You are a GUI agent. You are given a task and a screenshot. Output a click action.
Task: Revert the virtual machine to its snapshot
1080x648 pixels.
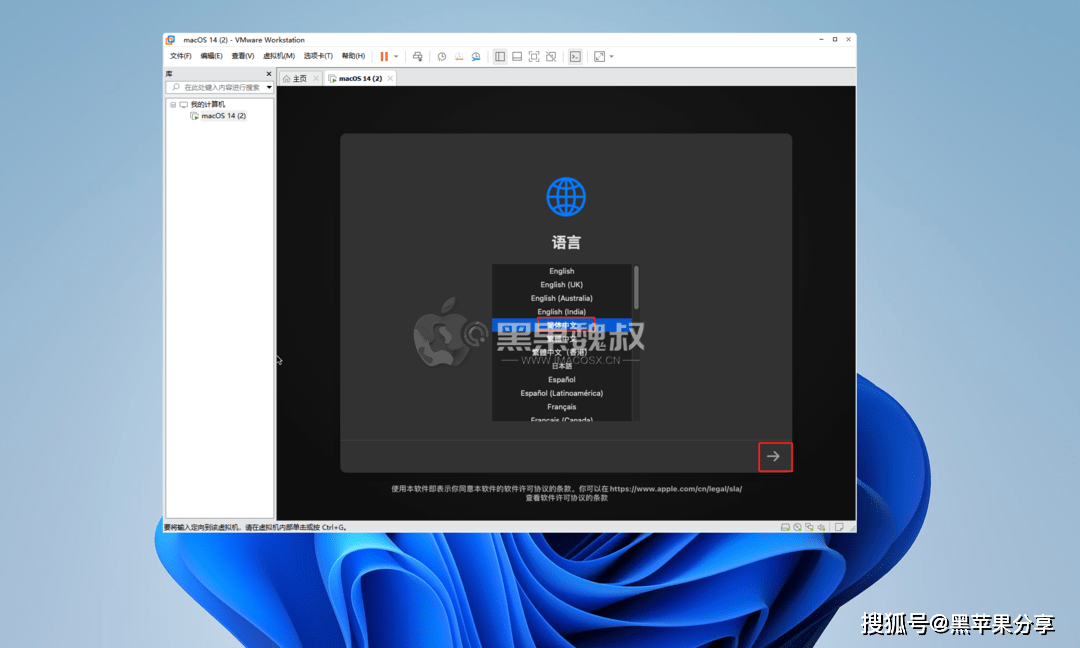click(x=459, y=56)
